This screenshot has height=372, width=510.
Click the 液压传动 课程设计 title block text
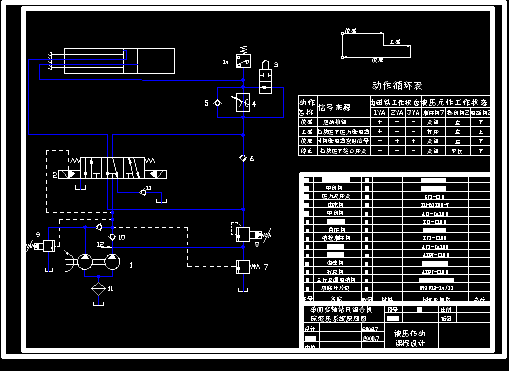click(x=410, y=338)
